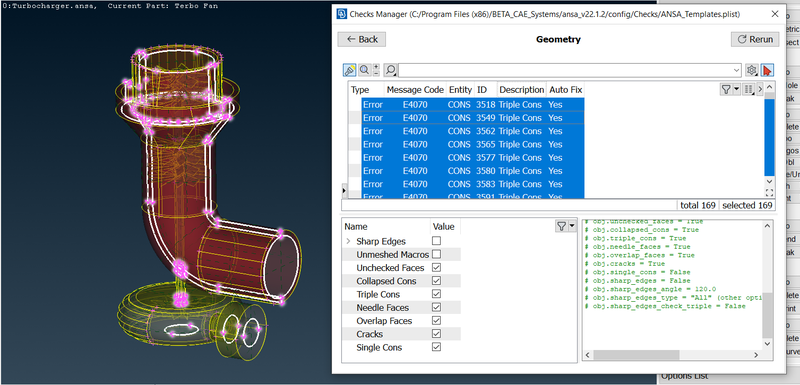Toggle the Needle Faces checkbox
The image size is (800, 385).
(x=436, y=307)
